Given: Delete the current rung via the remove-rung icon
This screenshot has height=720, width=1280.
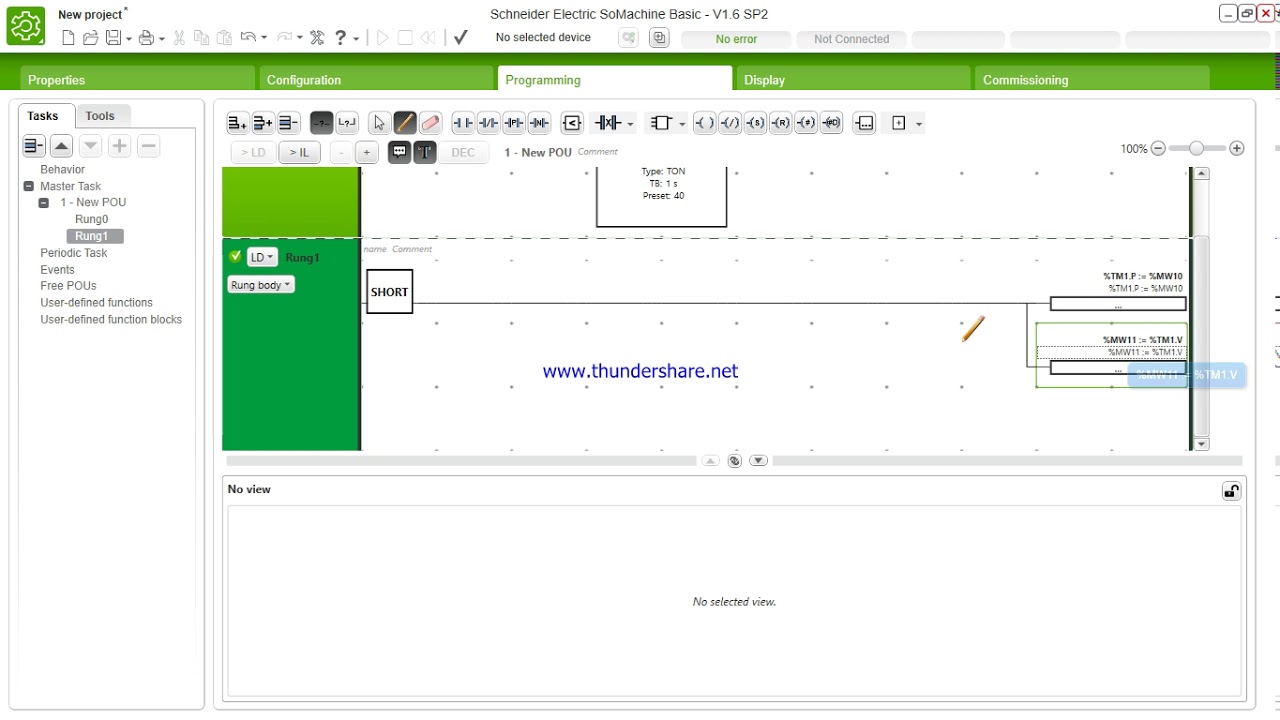Looking at the screenshot, I should (288, 123).
